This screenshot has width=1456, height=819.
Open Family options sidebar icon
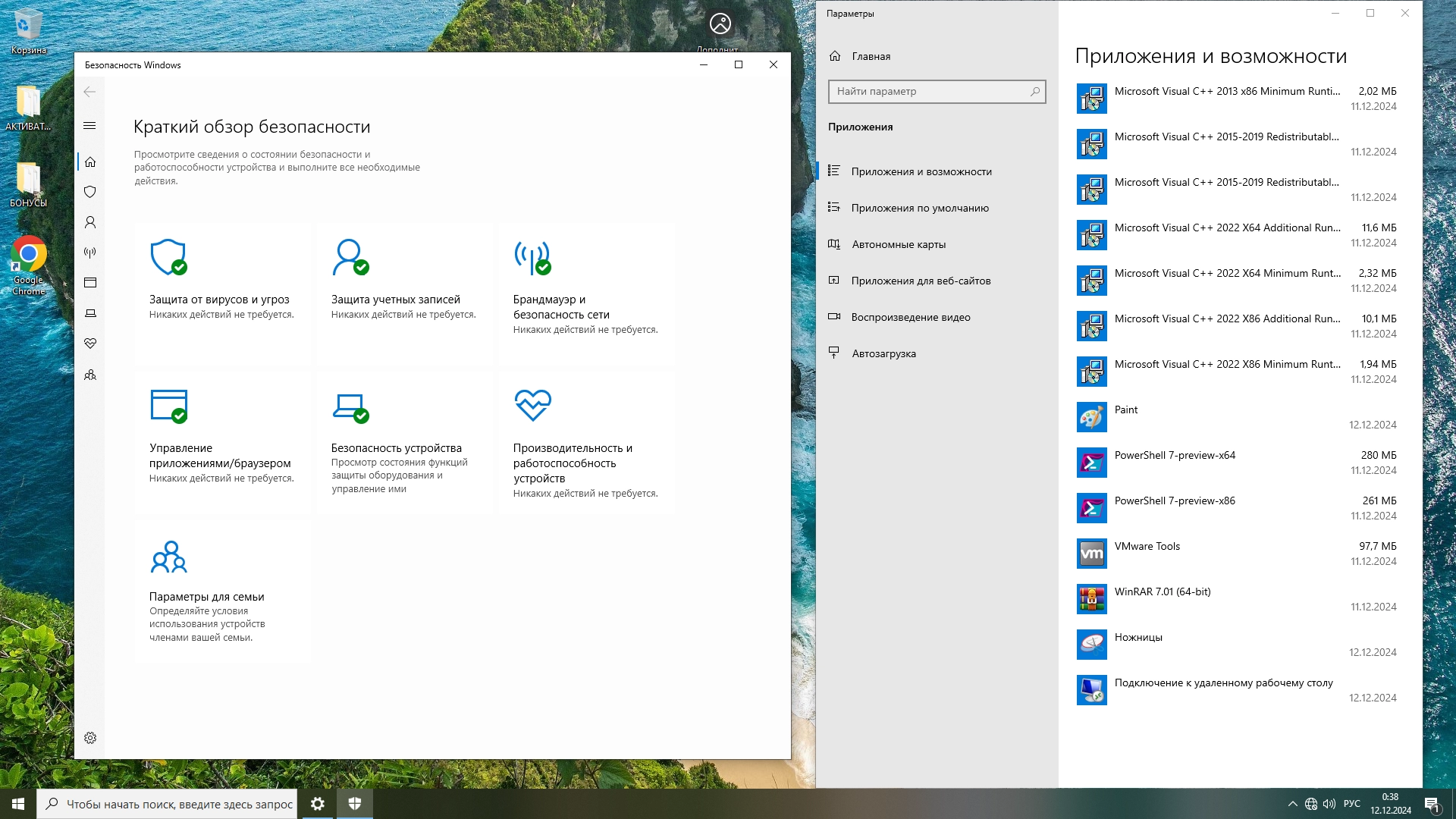pos(90,375)
